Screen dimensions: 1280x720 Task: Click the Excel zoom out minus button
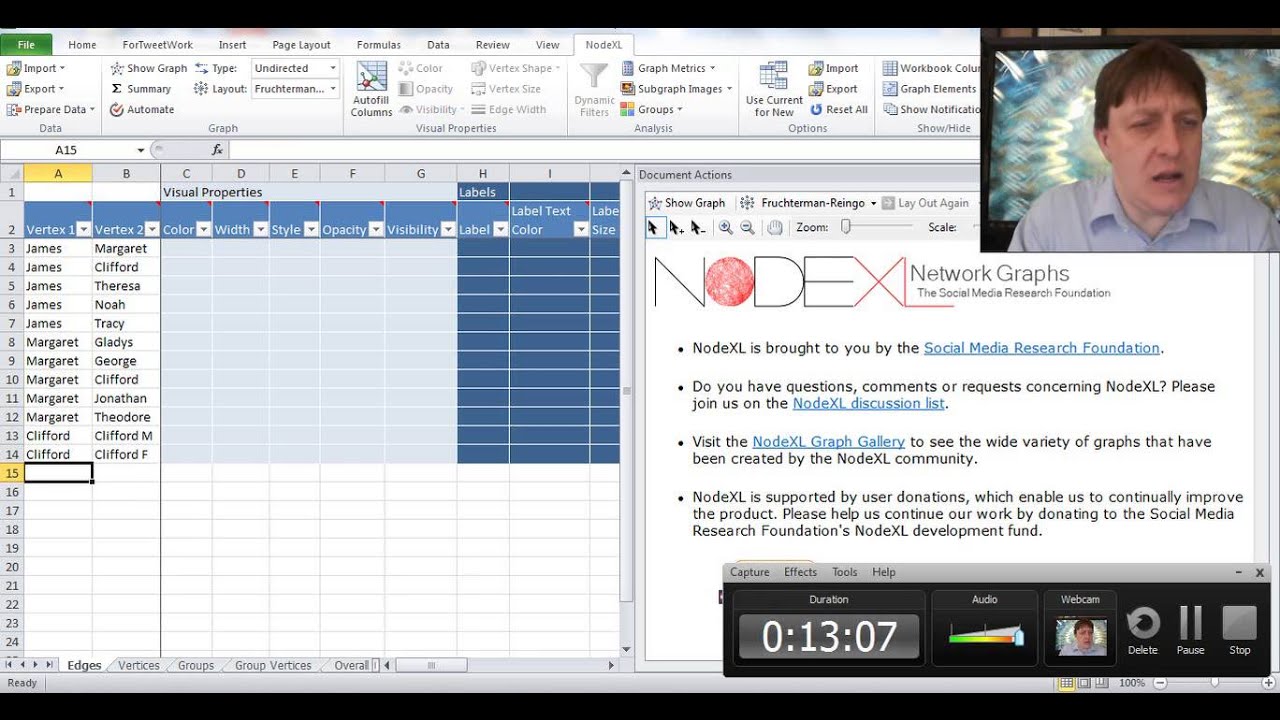click(1160, 683)
